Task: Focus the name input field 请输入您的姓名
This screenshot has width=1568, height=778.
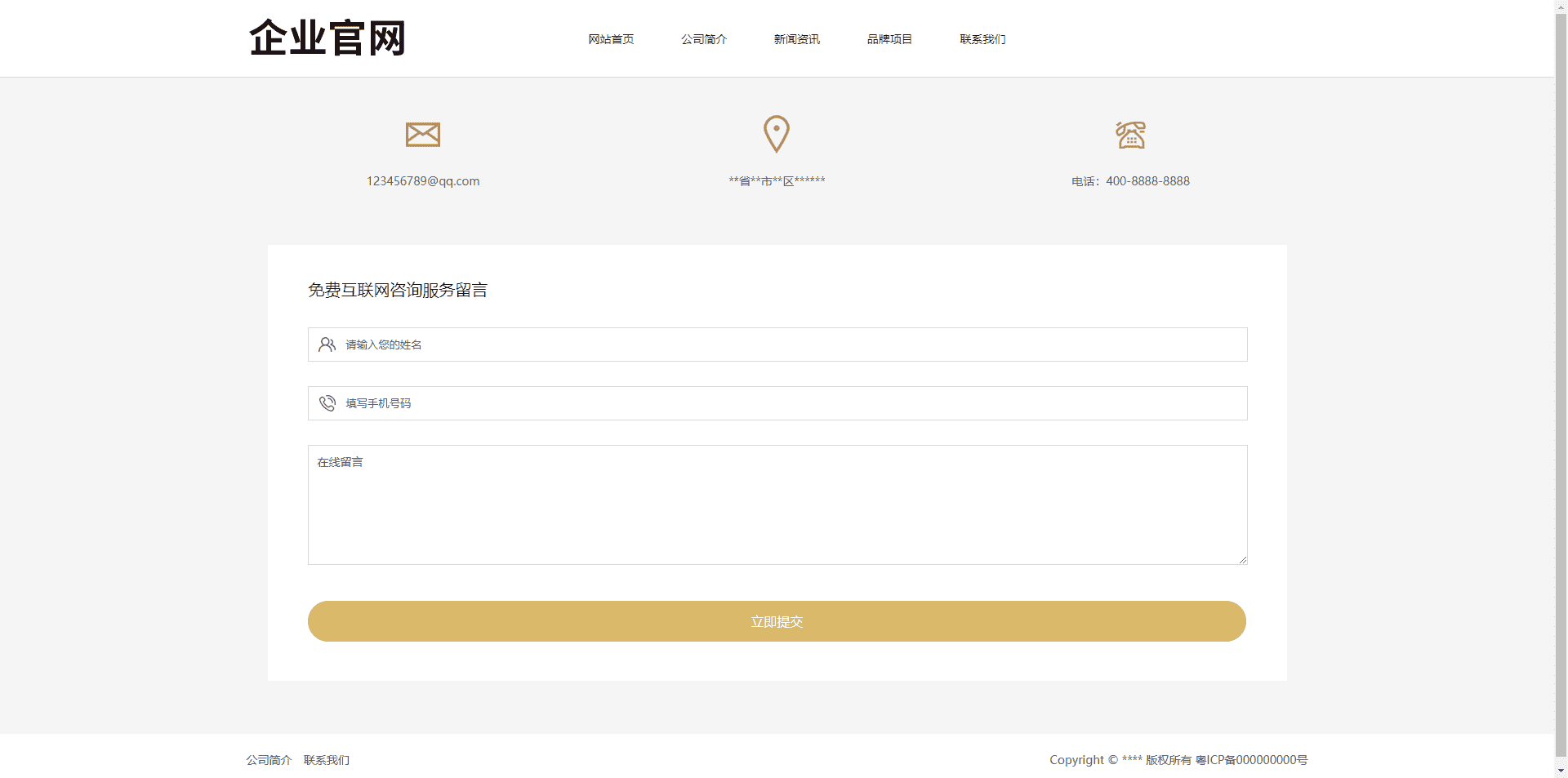Action: [x=777, y=345]
